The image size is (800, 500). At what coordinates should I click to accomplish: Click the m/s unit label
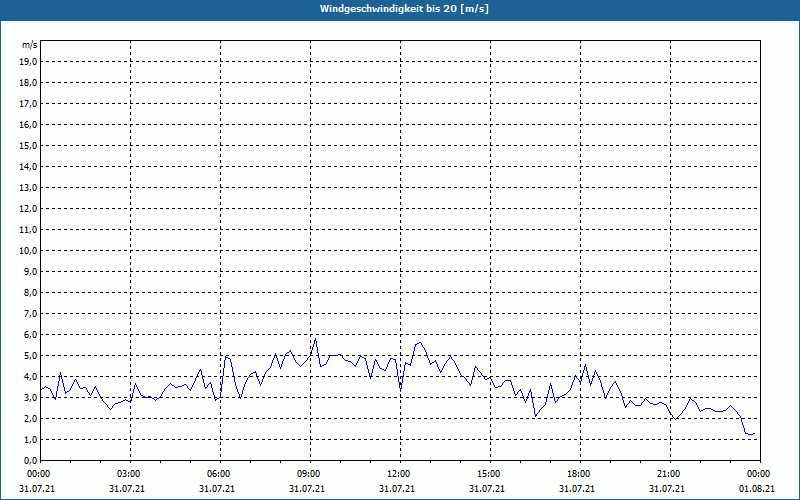tap(30, 45)
